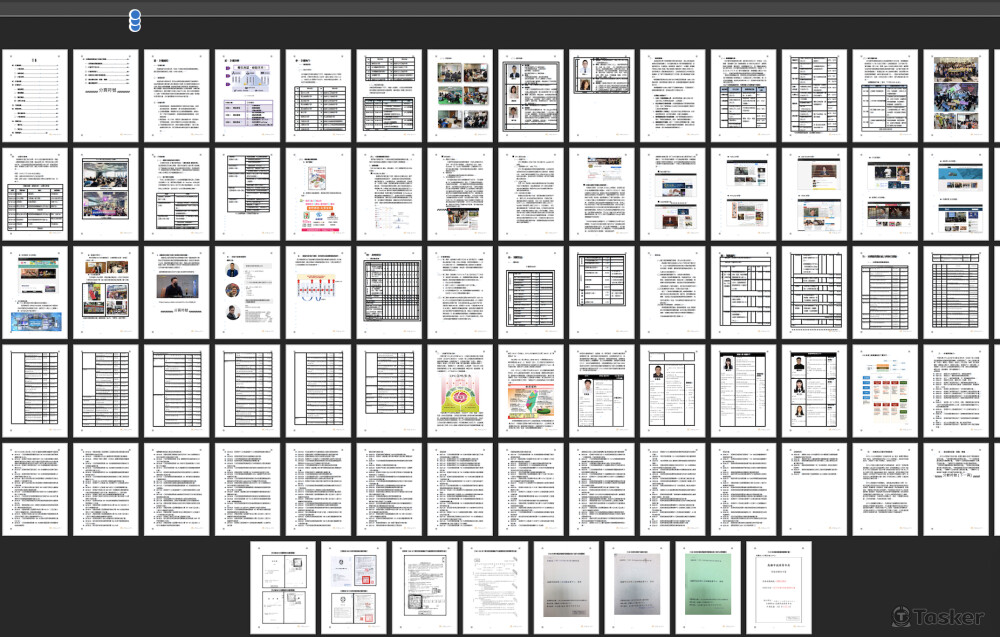Open the red-stamped certificates page in bottom row

354,588
